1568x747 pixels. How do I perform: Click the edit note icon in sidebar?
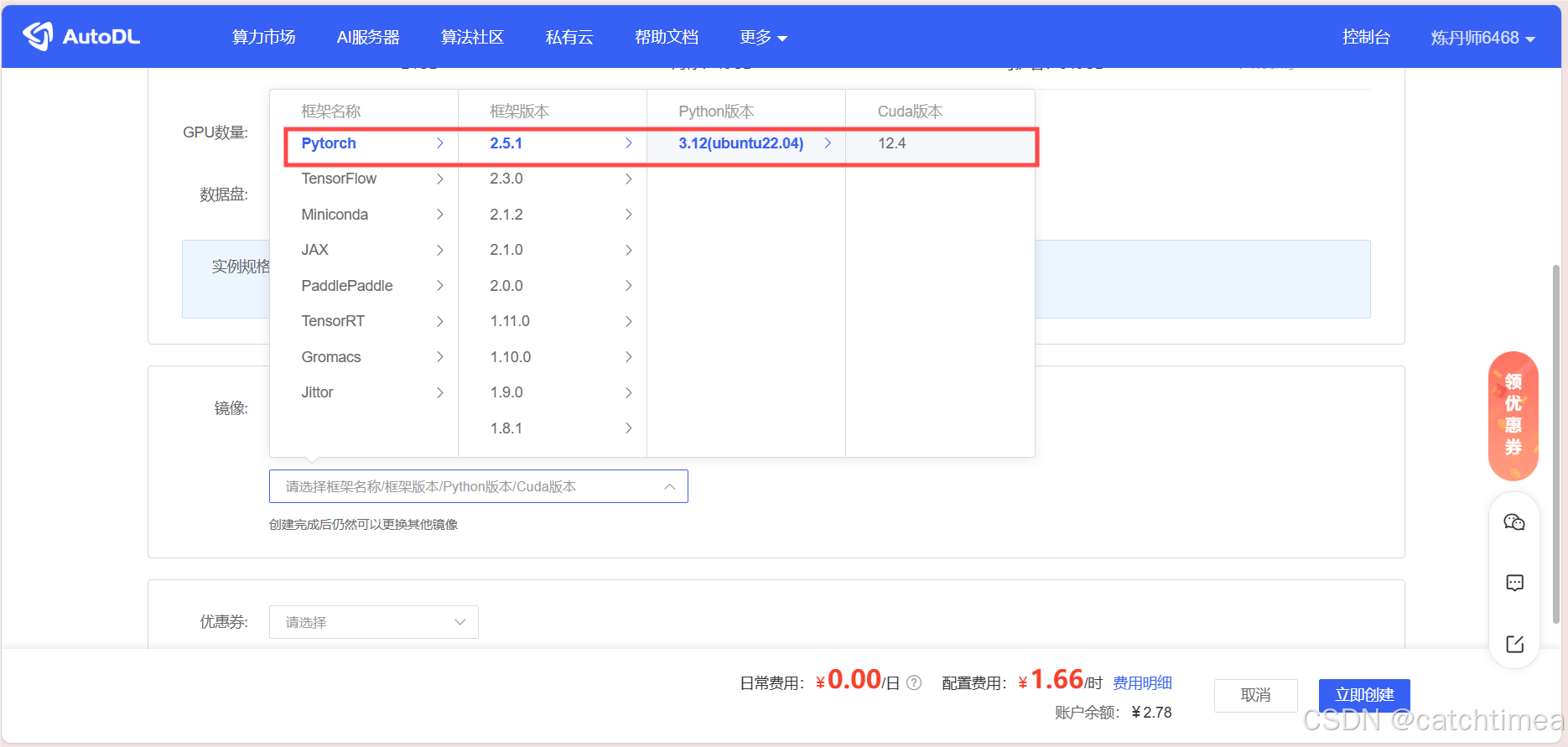1514,644
